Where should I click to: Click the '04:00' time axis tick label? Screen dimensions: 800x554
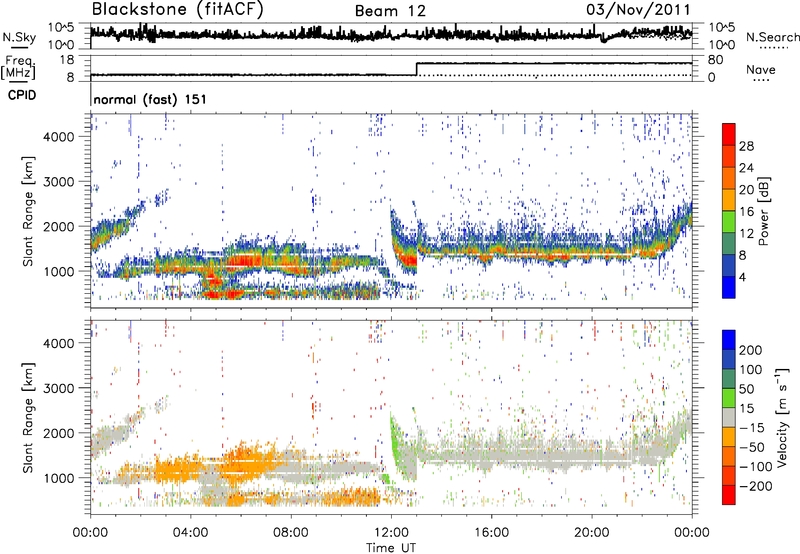coord(190,533)
